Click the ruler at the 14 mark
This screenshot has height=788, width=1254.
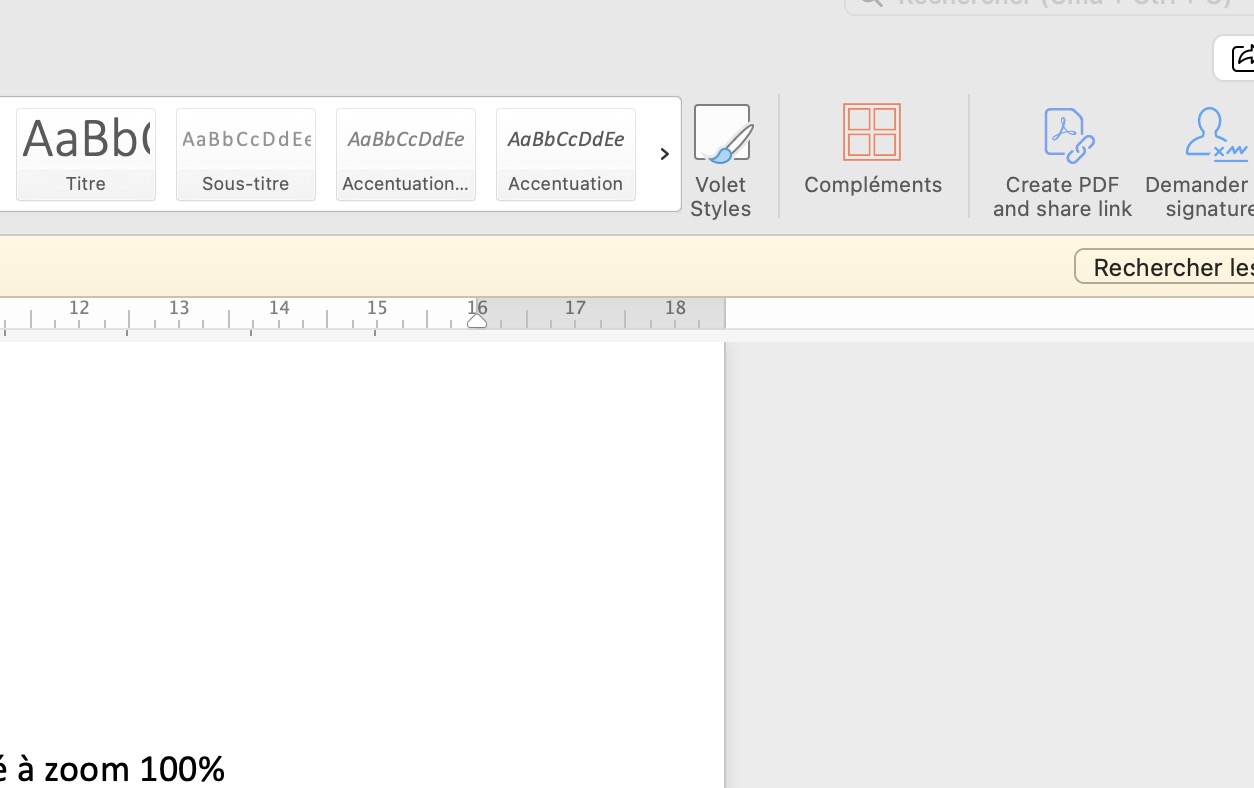pos(279,309)
